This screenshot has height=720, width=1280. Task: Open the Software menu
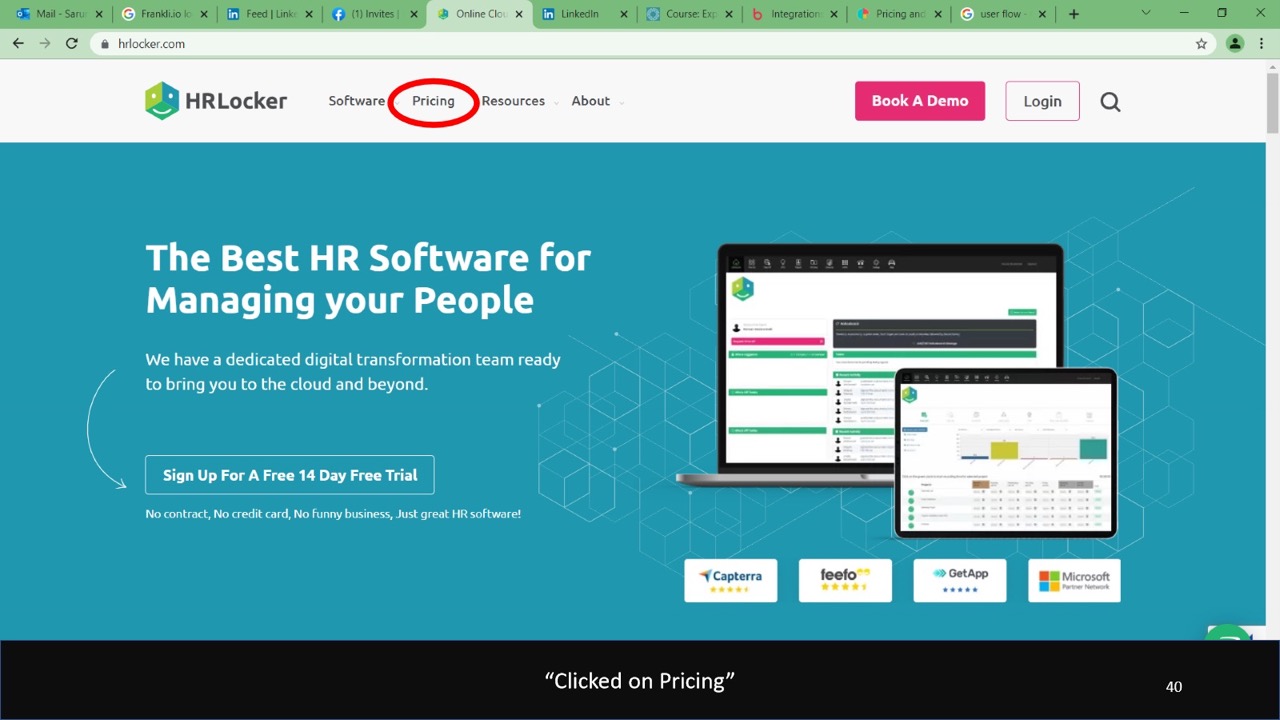[357, 101]
